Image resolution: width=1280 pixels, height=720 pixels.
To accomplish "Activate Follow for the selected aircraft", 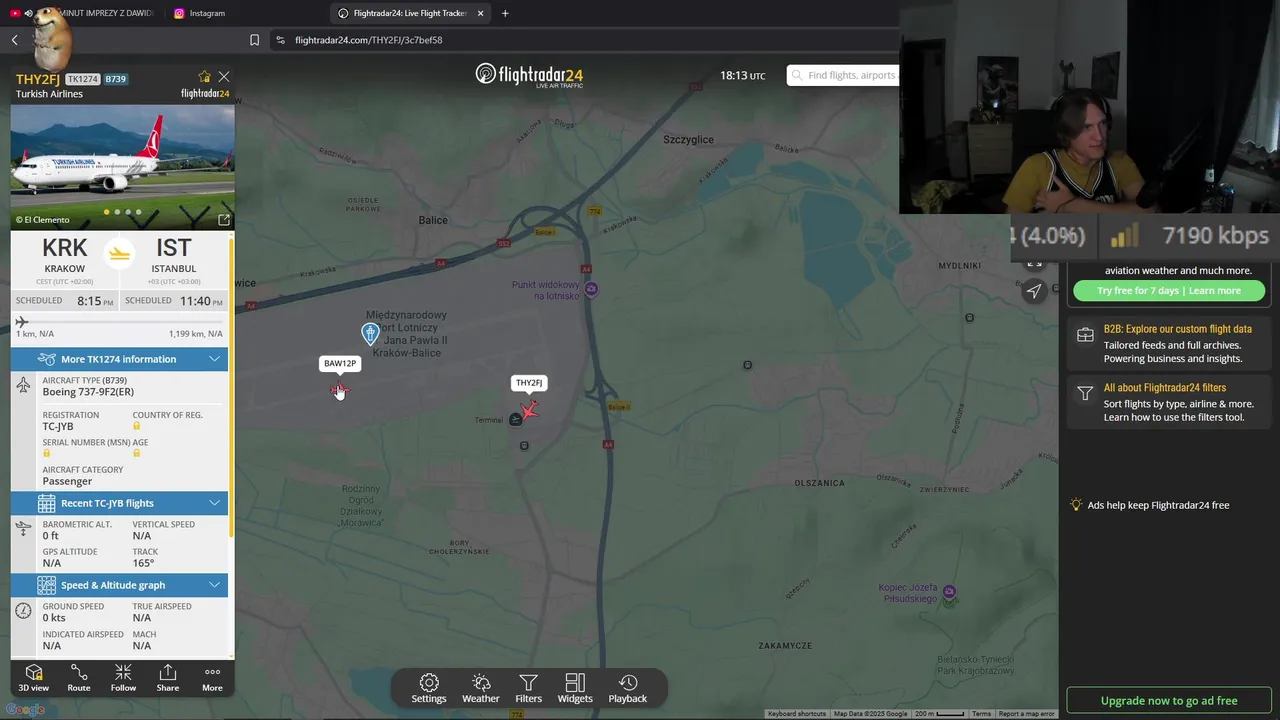I will click(x=123, y=678).
